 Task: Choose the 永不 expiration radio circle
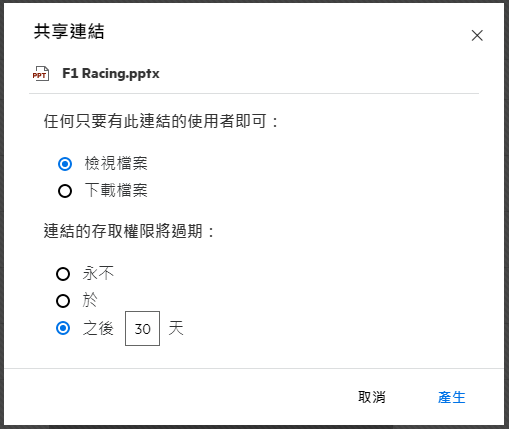63,274
